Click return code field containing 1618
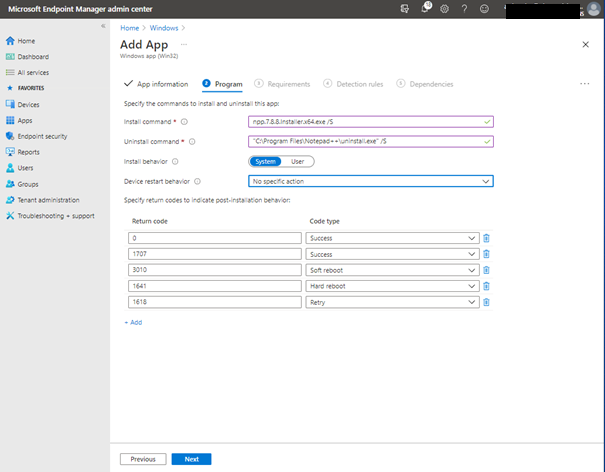This screenshot has height=472, width=605. 215,302
